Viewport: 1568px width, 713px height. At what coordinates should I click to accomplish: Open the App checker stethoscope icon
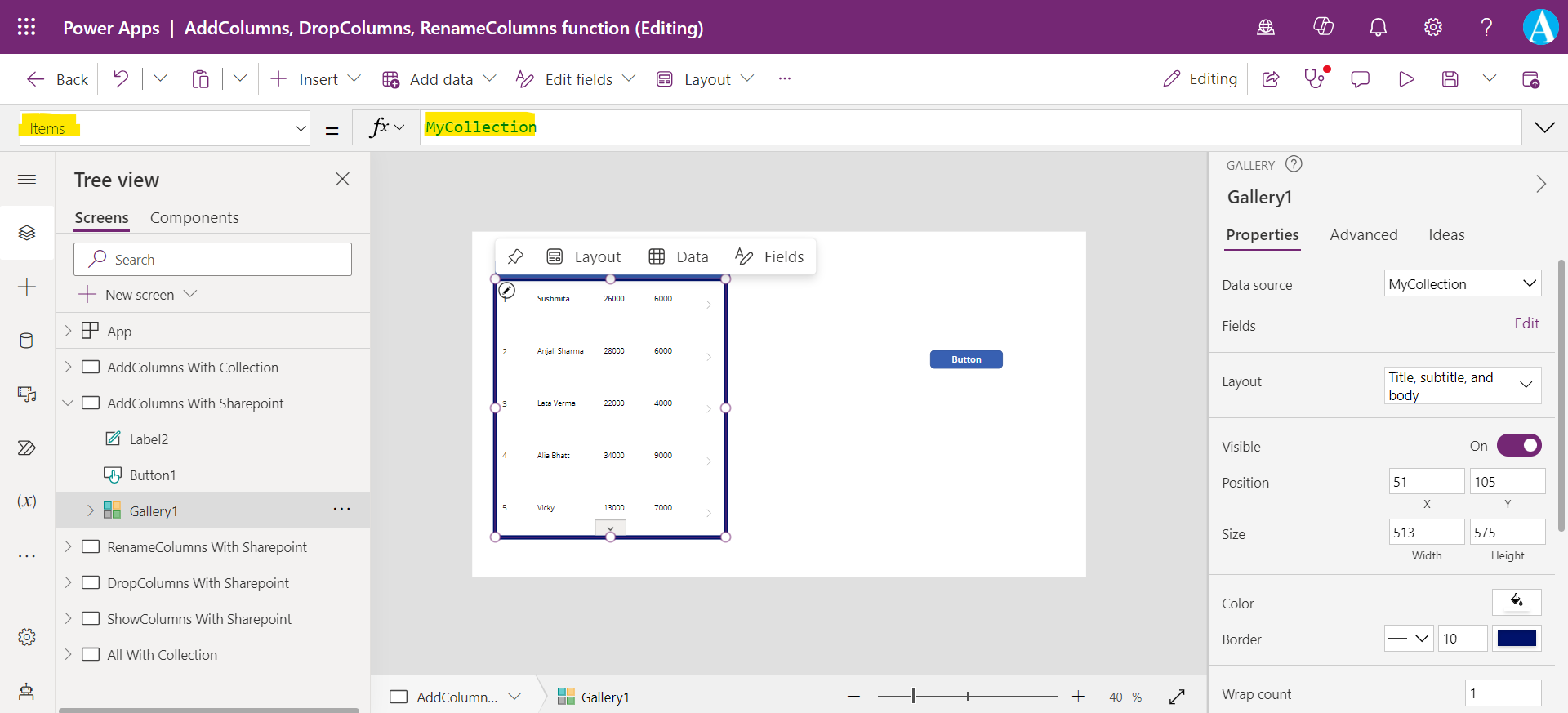click(x=1314, y=79)
